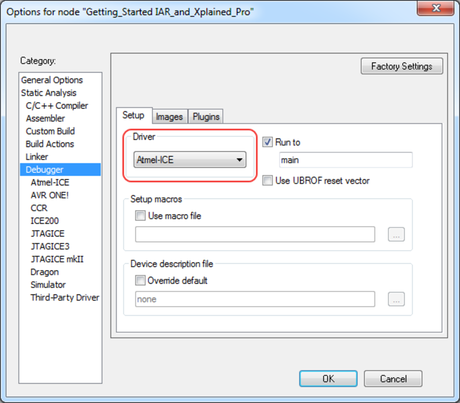
Task: Open the Driver dropdown showing Atmel-ICE
Action: coord(190,160)
